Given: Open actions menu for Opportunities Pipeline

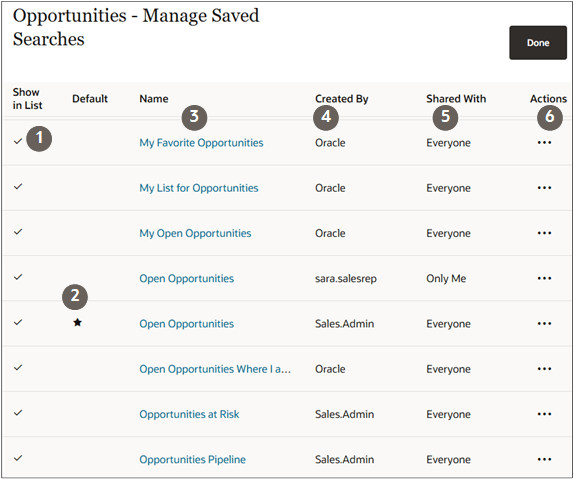Looking at the screenshot, I should click(544, 460).
